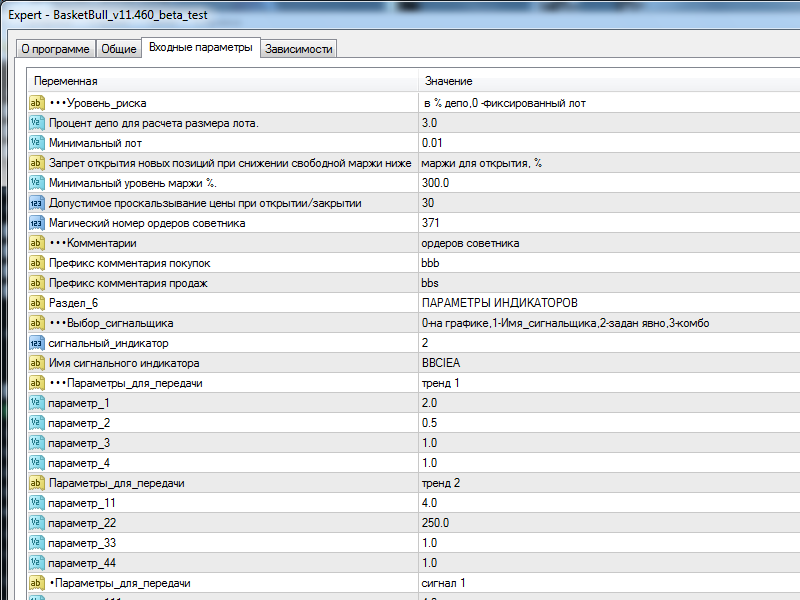Click the integer icon beside Допустимое проскальзывание цены
This screenshot has height=600, width=800.
tap(36, 203)
